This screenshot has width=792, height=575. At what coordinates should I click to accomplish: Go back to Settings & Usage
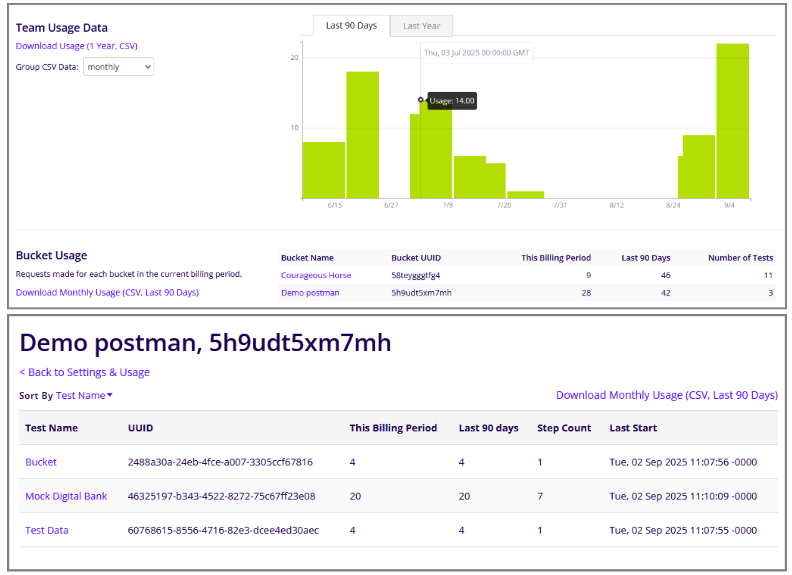[85, 372]
